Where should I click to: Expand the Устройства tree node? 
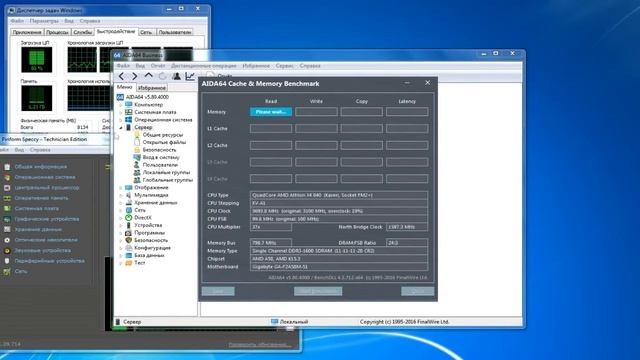pos(121,225)
